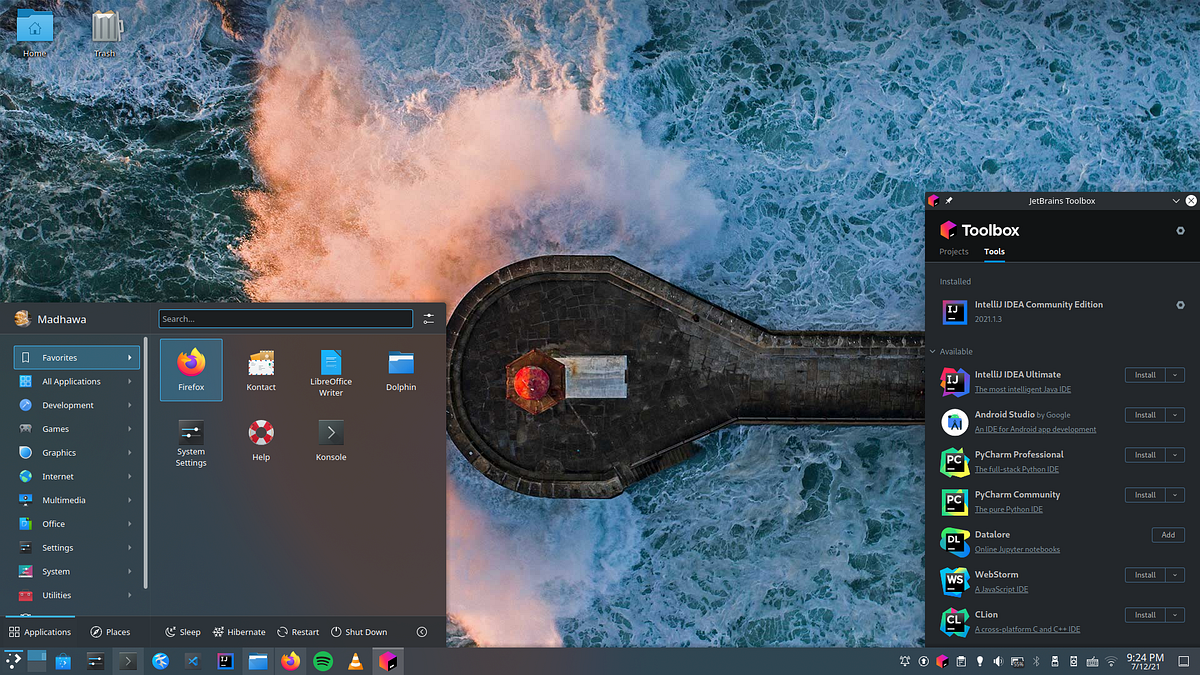Screen dimensions: 1200x675
Task: Install PyCharm Community edition
Action: point(1146,494)
